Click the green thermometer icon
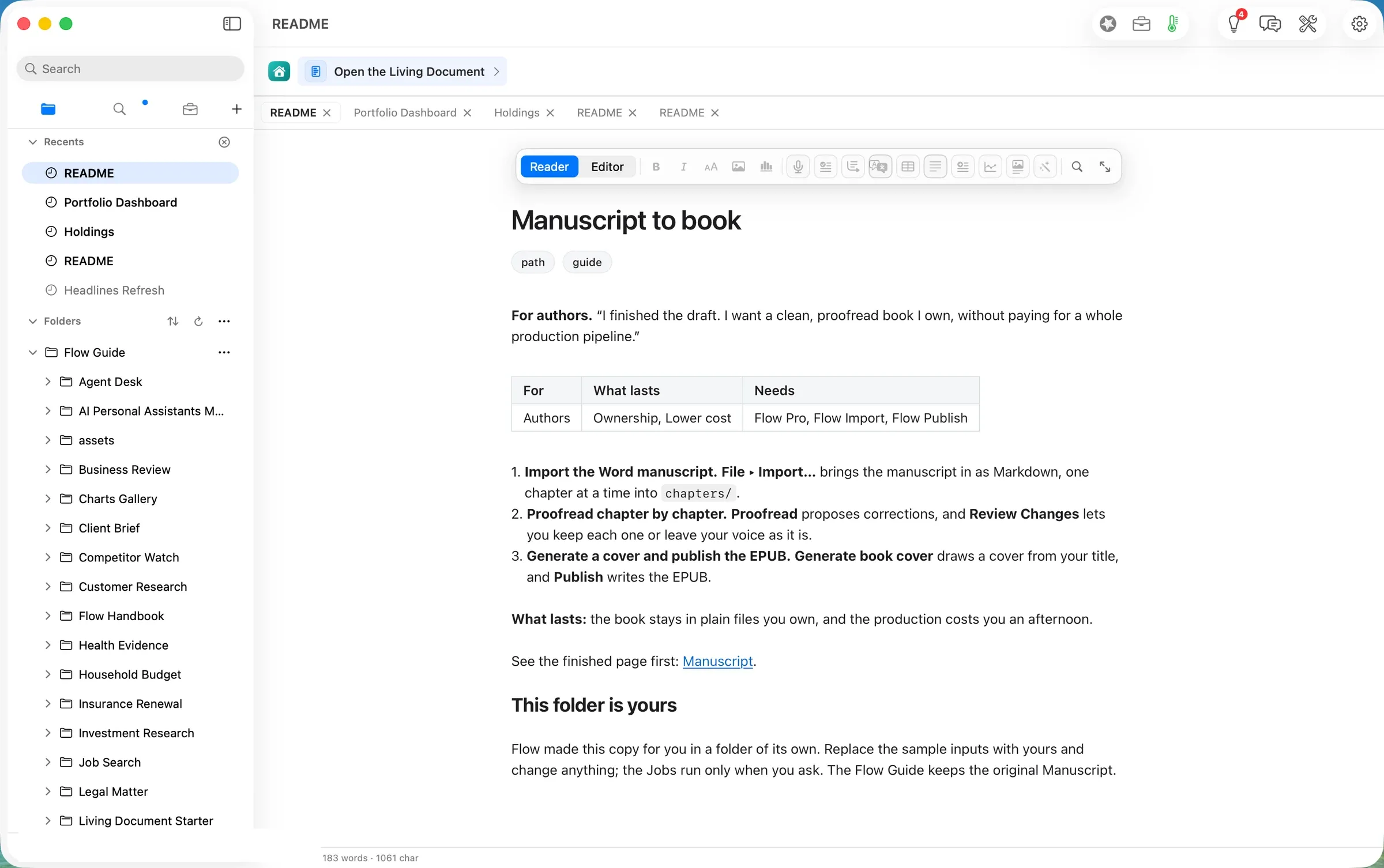 point(1172,24)
